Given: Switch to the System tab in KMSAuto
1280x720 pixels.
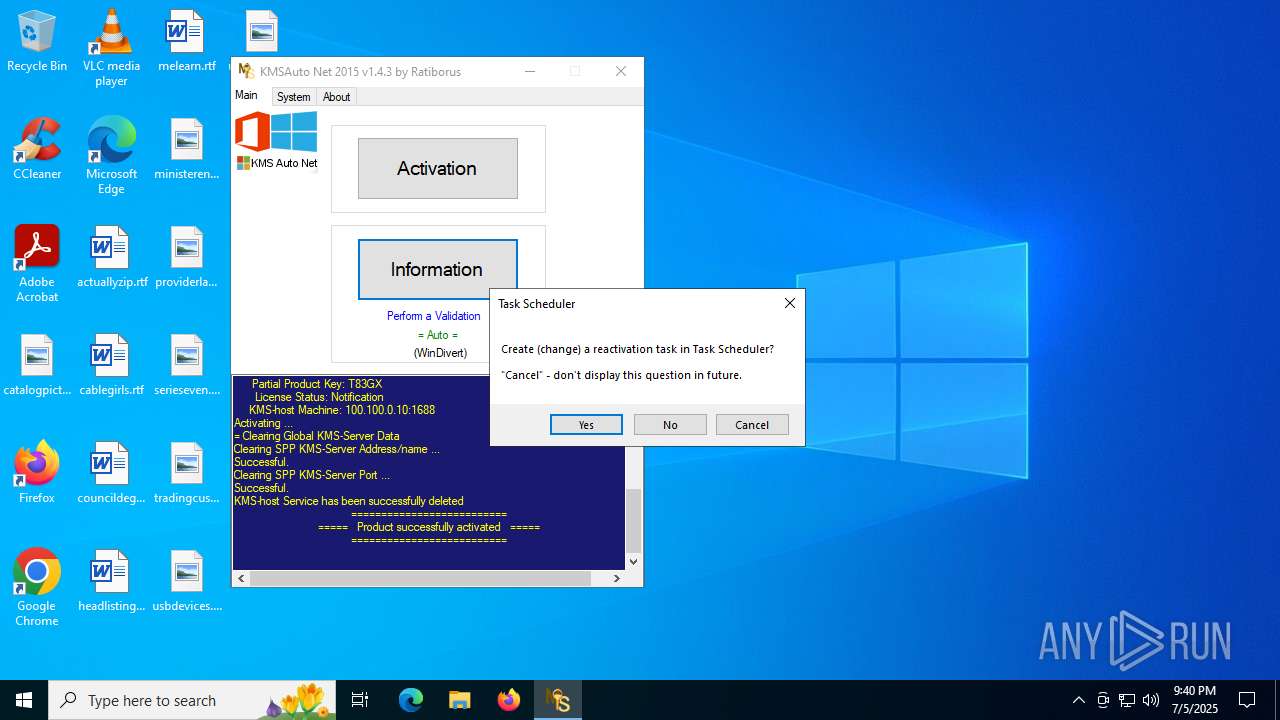Looking at the screenshot, I should pyautogui.click(x=294, y=97).
